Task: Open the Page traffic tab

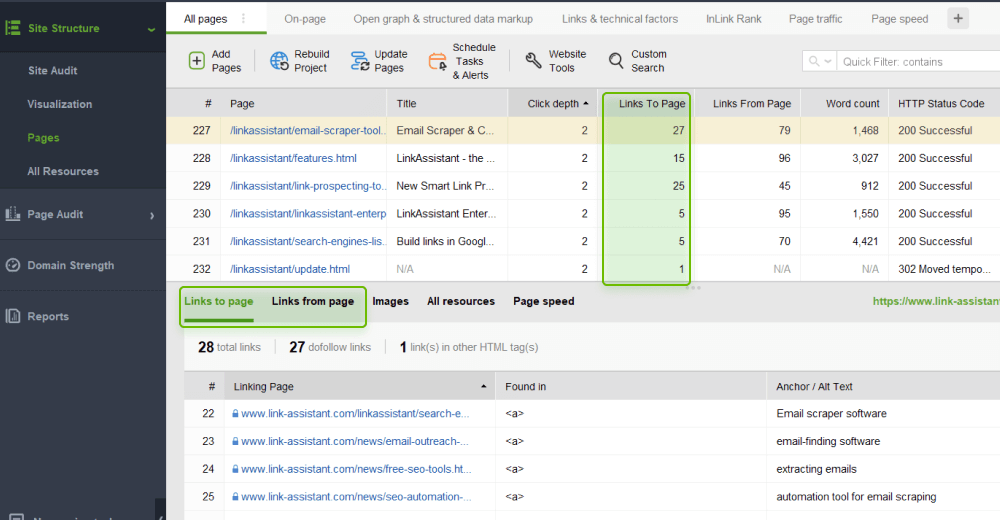Action: [x=815, y=19]
